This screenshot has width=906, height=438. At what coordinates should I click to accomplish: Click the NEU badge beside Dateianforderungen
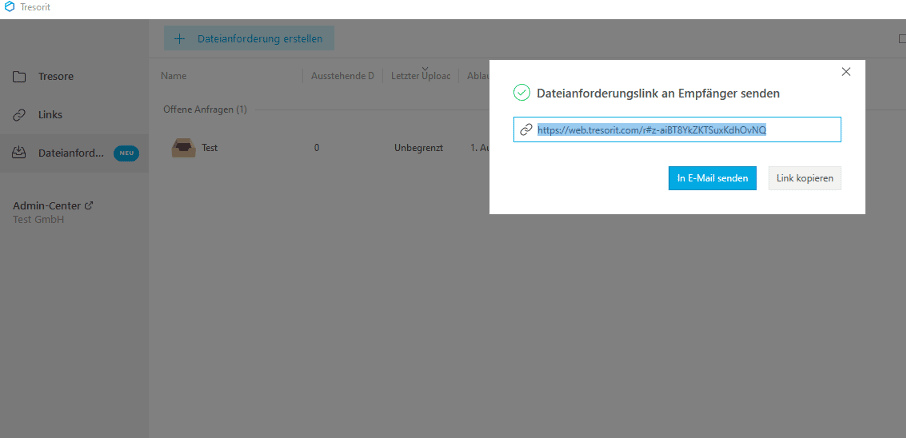[x=126, y=153]
